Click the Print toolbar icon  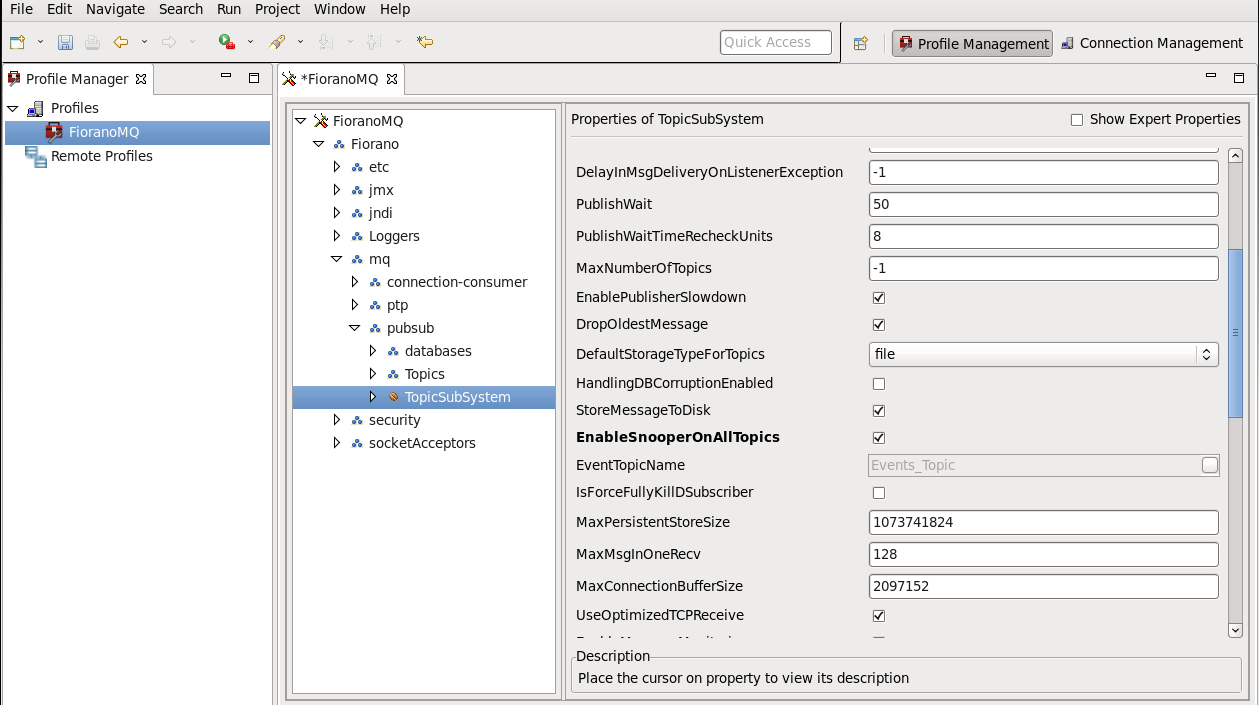click(92, 42)
